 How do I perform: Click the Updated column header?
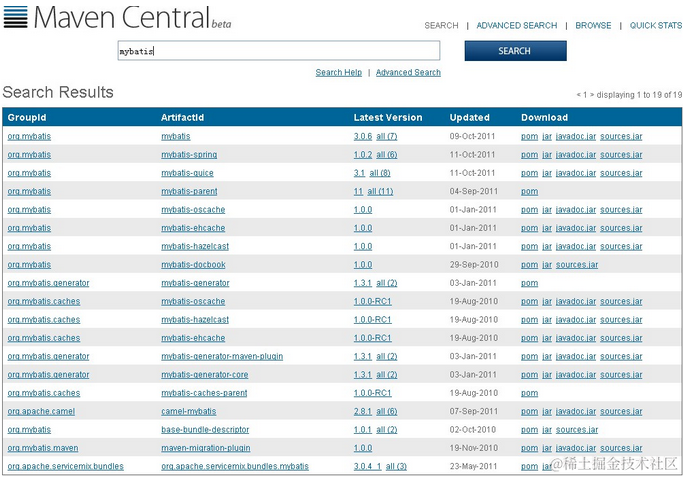tap(470, 118)
